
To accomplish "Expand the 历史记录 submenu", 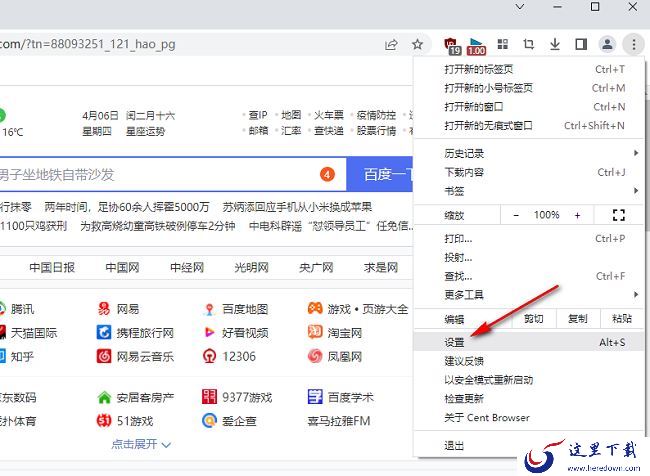I will [x=529, y=153].
